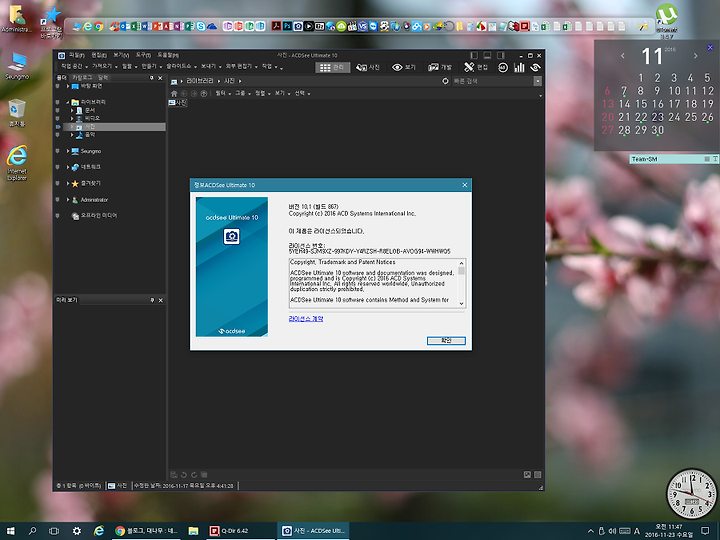The width and height of the screenshot is (720, 540).
Task: Open Internet Explorer desktop shortcut
Action: 17,163
